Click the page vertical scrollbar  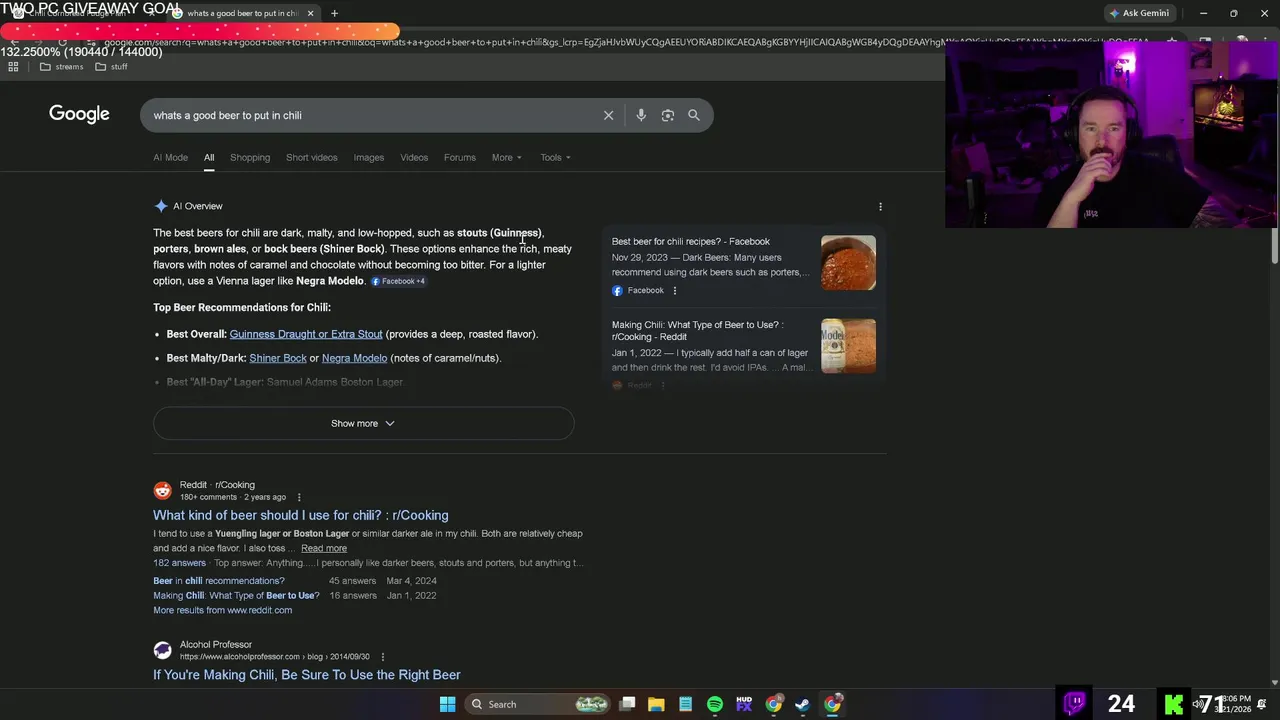tap(1274, 245)
